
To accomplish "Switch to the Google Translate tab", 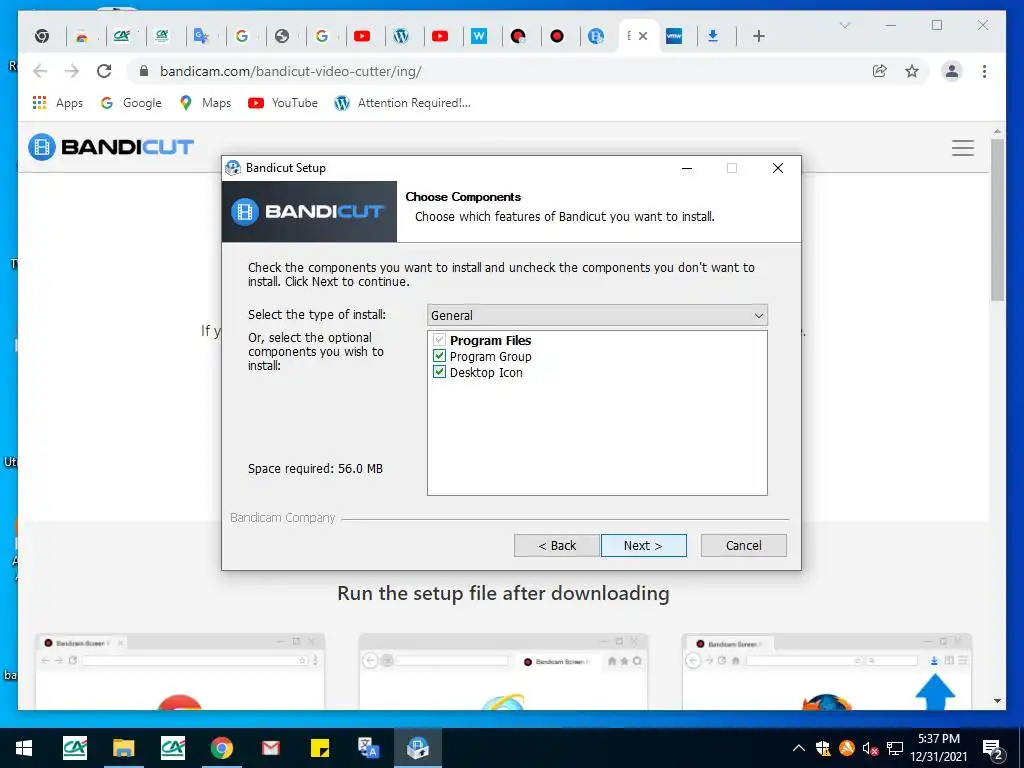I will (201, 36).
